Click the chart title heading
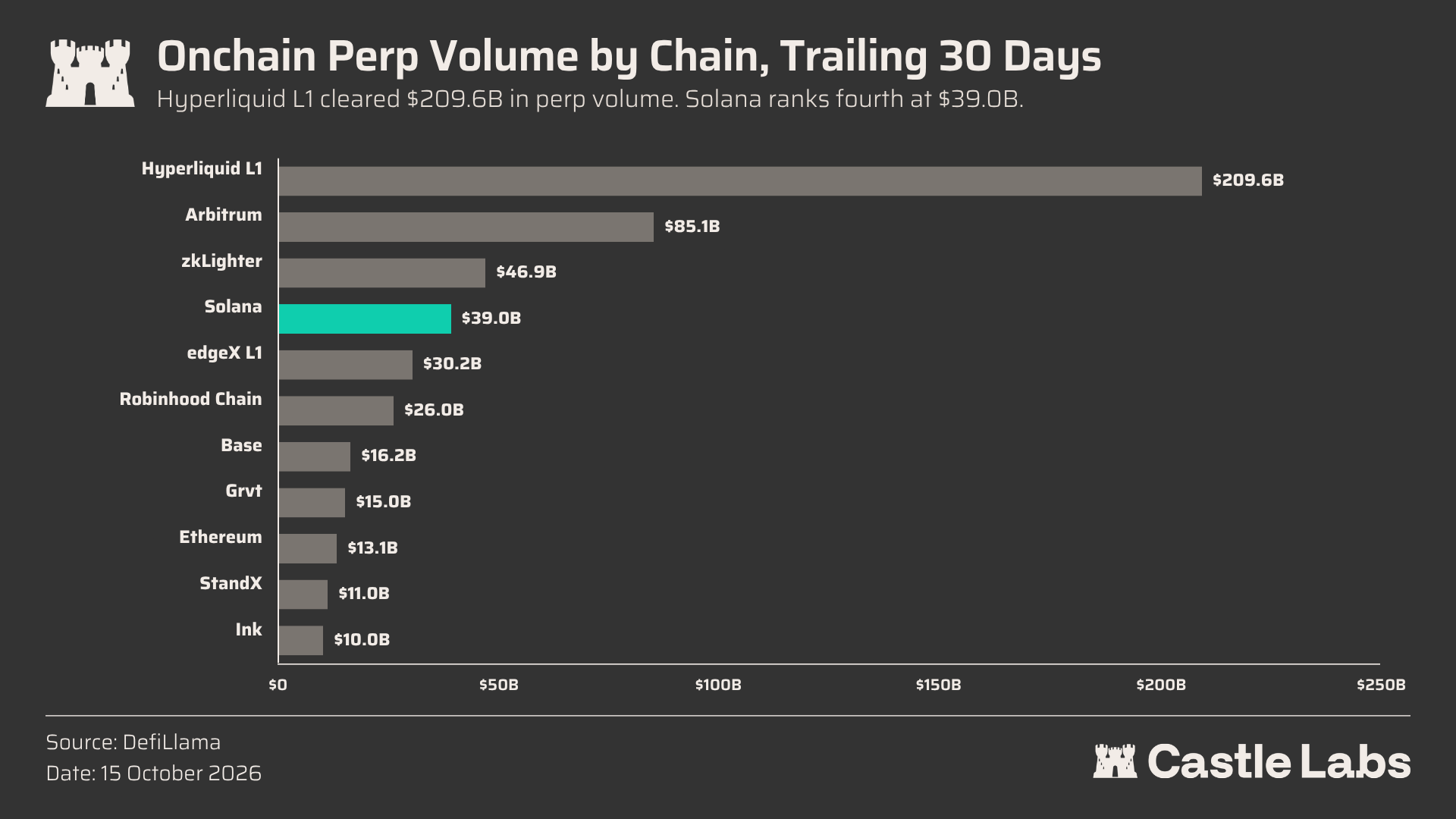This screenshot has height=819, width=1456. pyautogui.click(x=629, y=57)
